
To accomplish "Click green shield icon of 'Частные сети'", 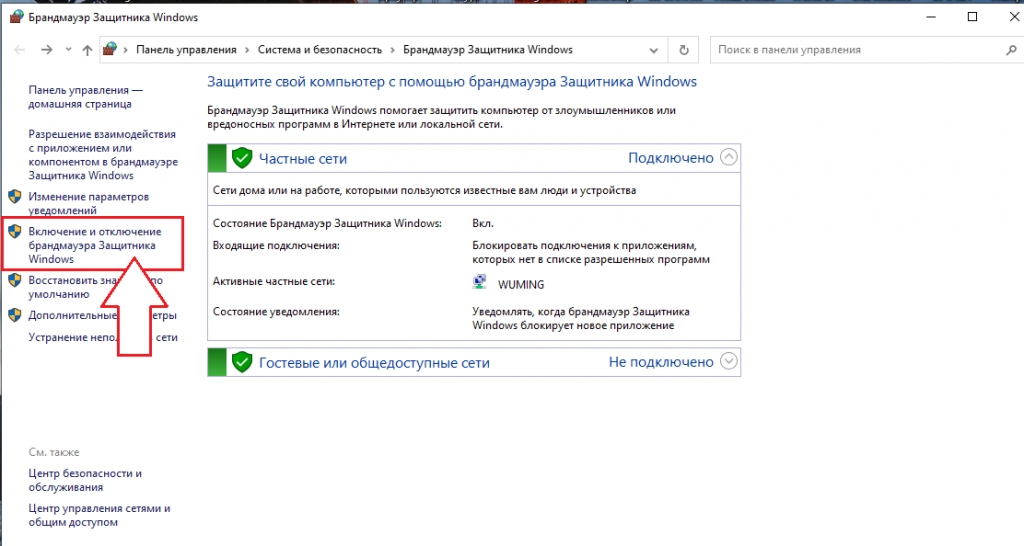I will click(242, 158).
